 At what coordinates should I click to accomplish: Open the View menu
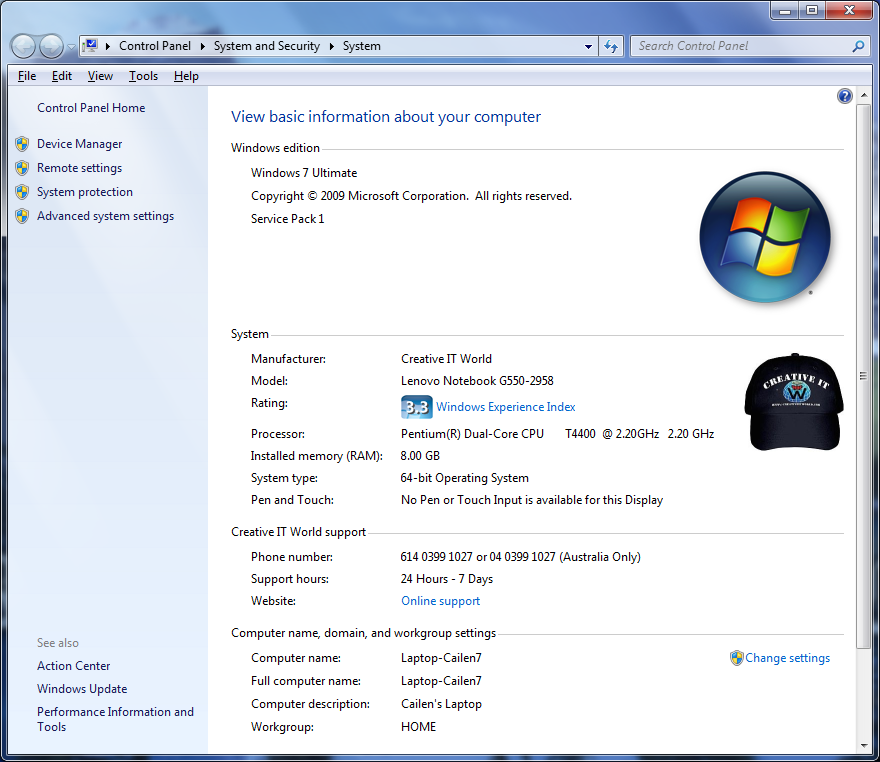(x=100, y=76)
